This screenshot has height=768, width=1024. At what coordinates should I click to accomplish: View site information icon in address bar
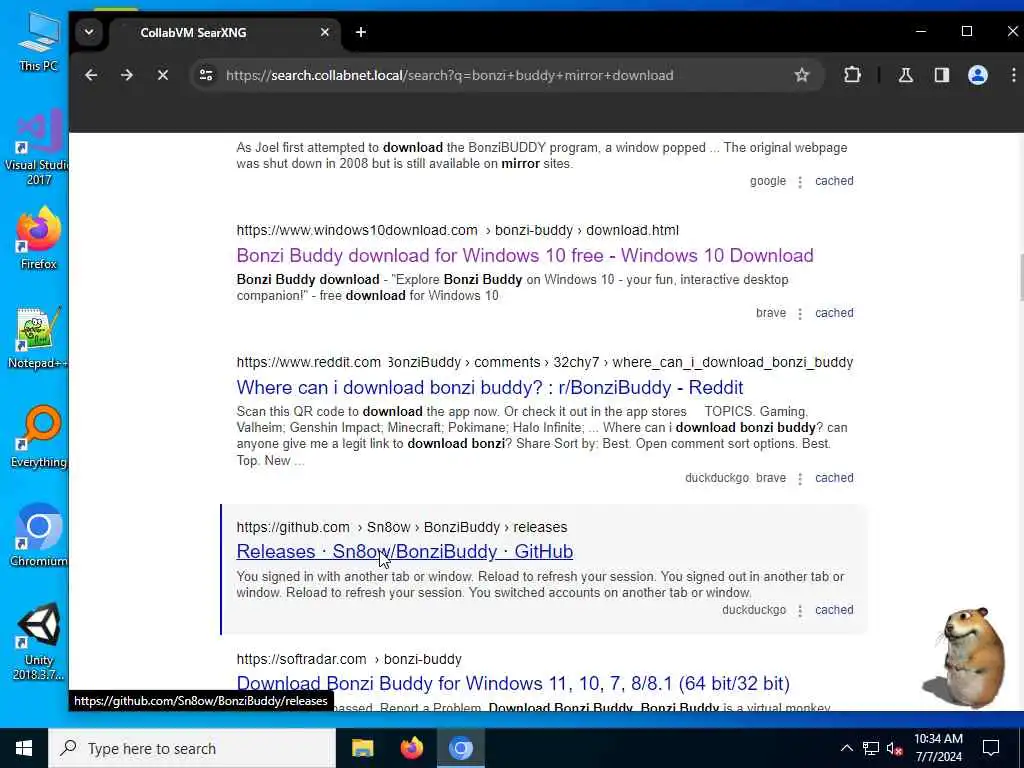(x=206, y=75)
